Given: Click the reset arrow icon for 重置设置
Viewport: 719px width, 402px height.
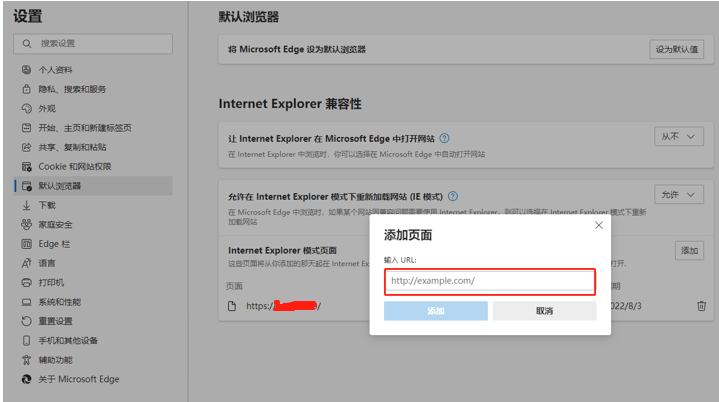Looking at the screenshot, I should point(26,321).
